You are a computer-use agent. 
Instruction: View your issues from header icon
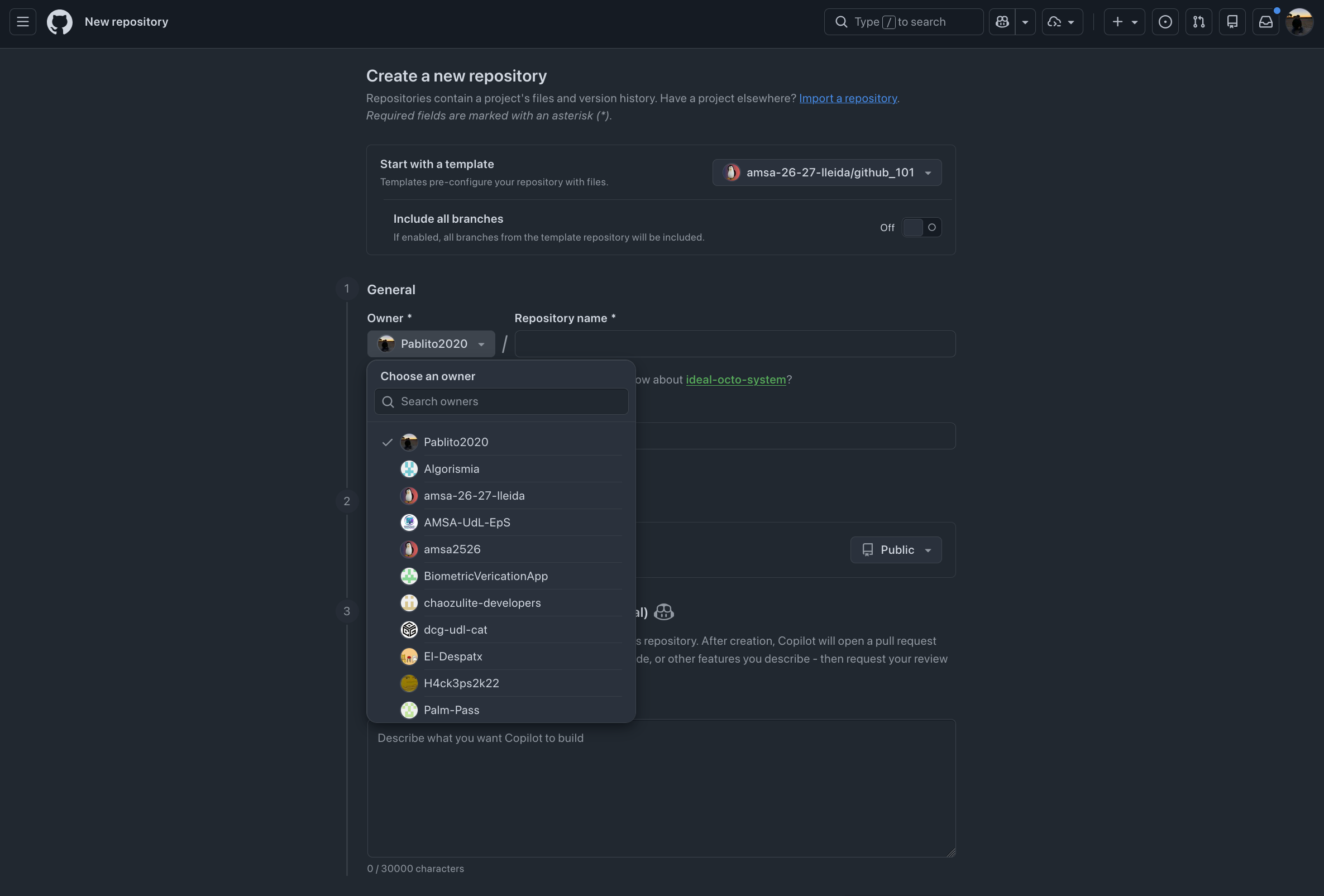click(1165, 22)
